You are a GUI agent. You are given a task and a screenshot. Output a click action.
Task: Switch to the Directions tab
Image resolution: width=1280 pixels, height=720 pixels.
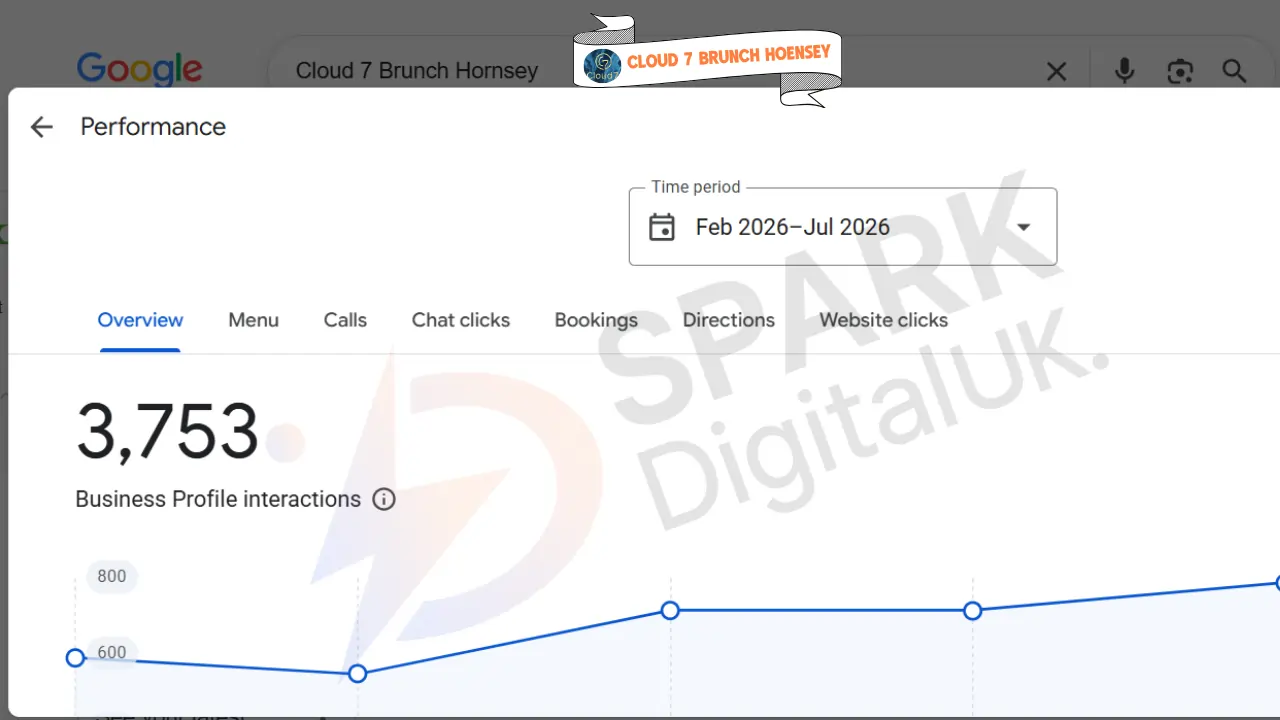point(729,320)
